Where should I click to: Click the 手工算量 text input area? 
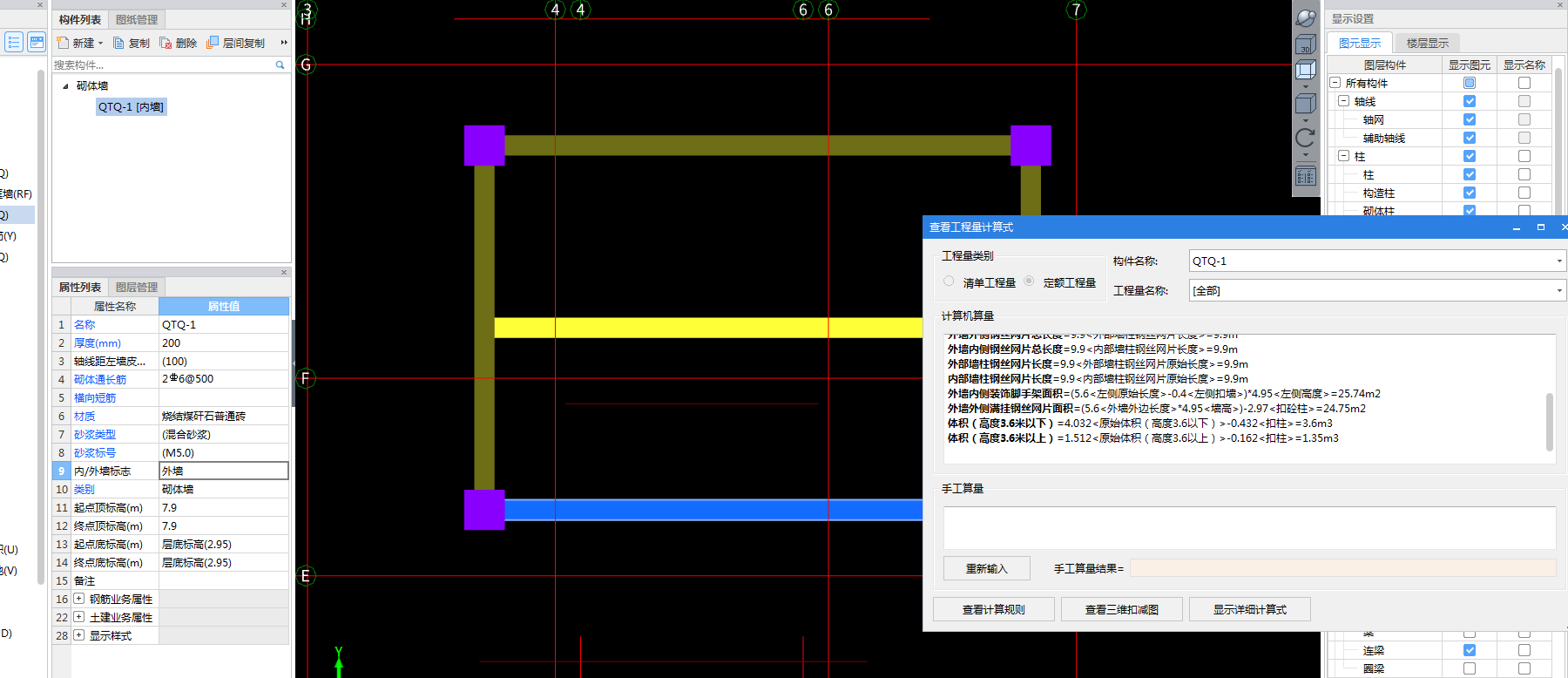pos(1249,528)
